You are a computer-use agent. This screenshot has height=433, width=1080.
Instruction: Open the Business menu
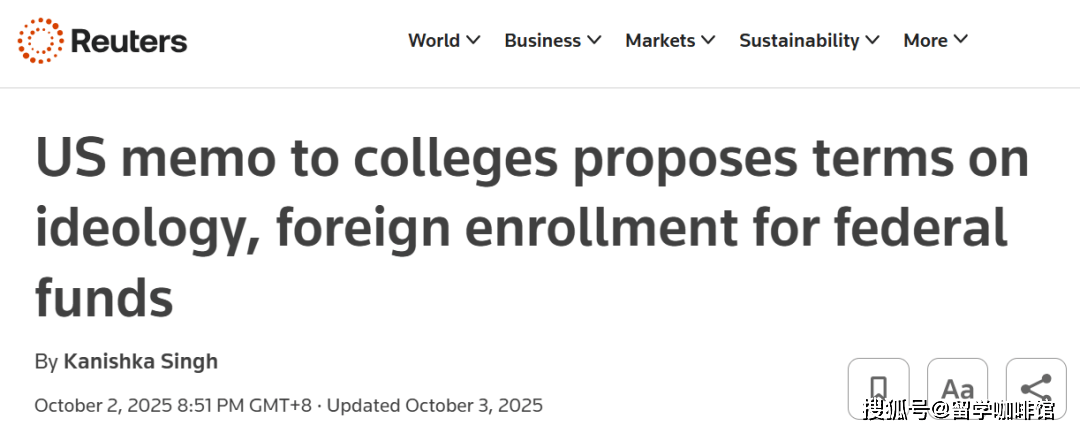[x=542, y=41]
